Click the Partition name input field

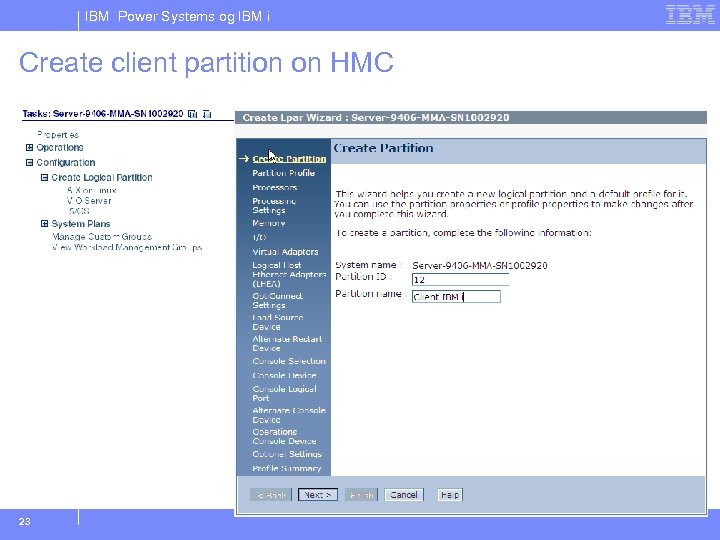[456, 297]
